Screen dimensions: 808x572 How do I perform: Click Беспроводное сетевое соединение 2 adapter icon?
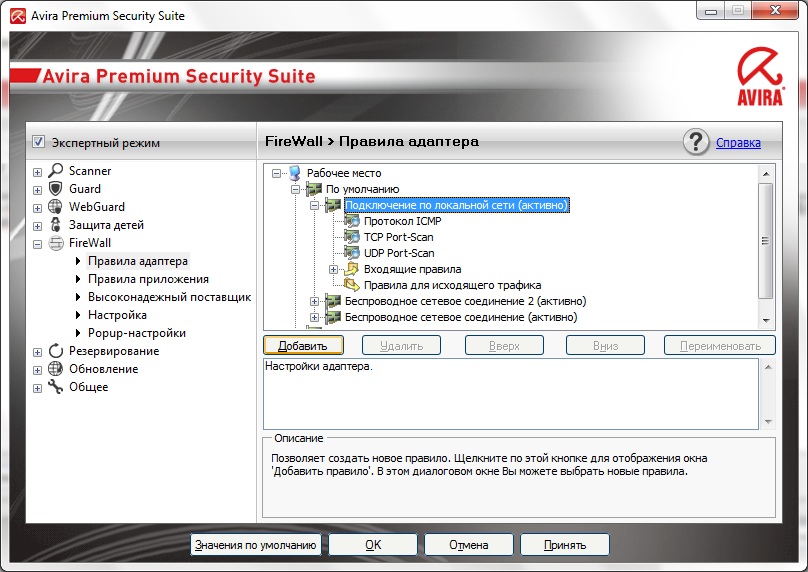pyautogui.click(x=333, y=301)
